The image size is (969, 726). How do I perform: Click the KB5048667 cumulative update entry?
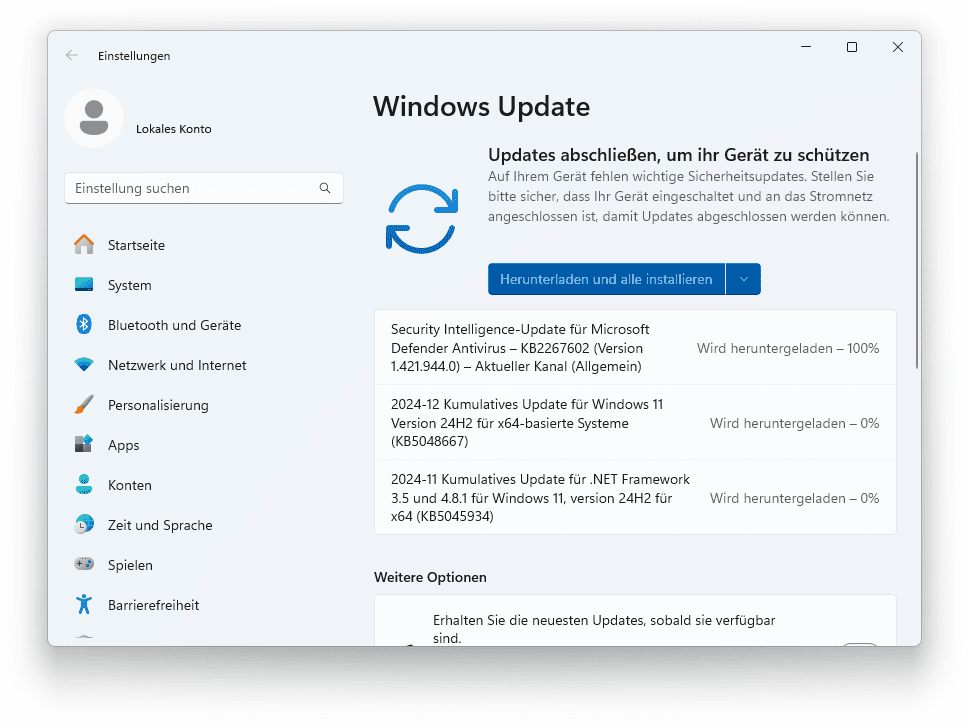click(635, 423)
